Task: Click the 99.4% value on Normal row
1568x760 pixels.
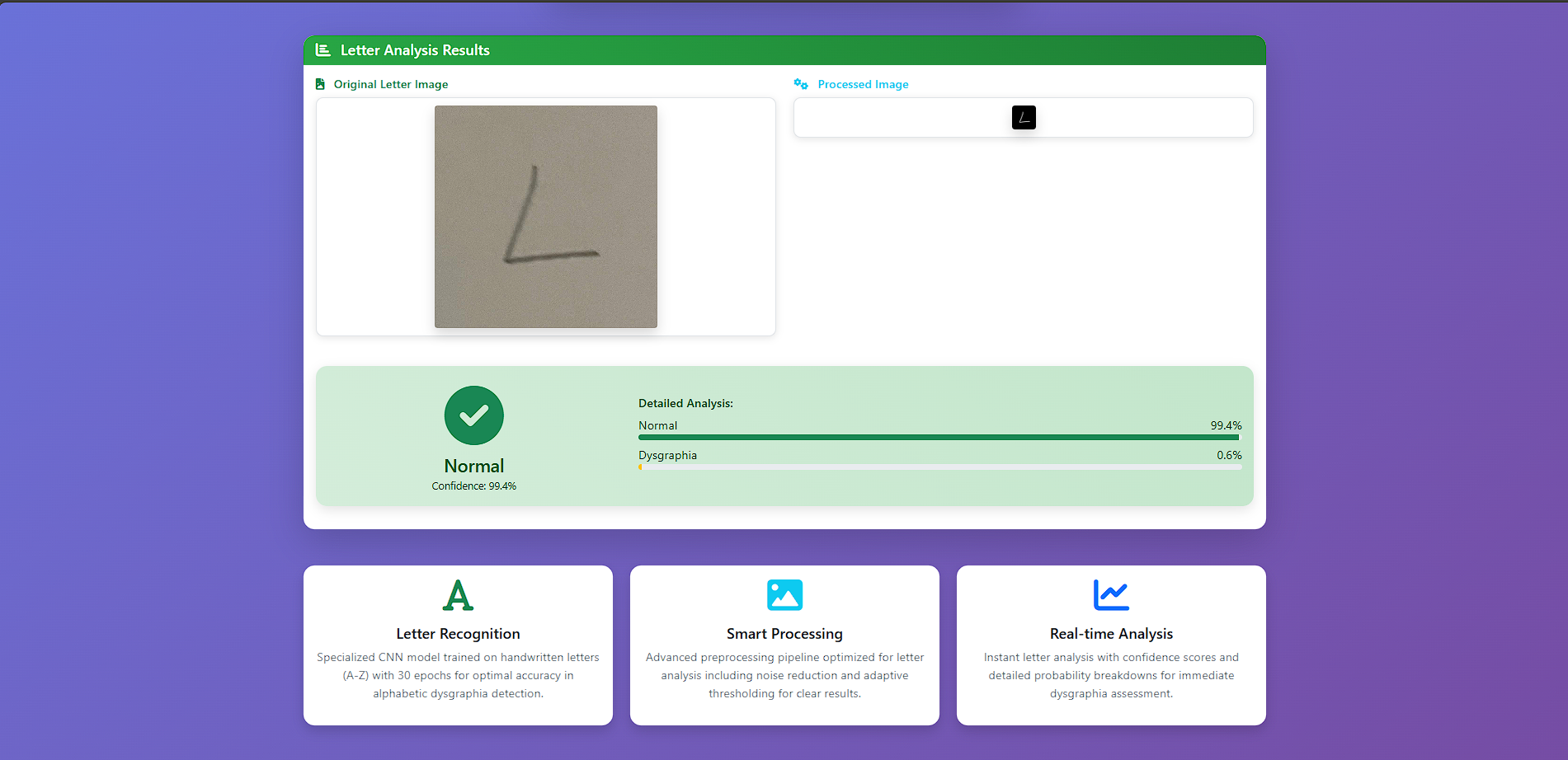Action: (x=1226, y=425)
